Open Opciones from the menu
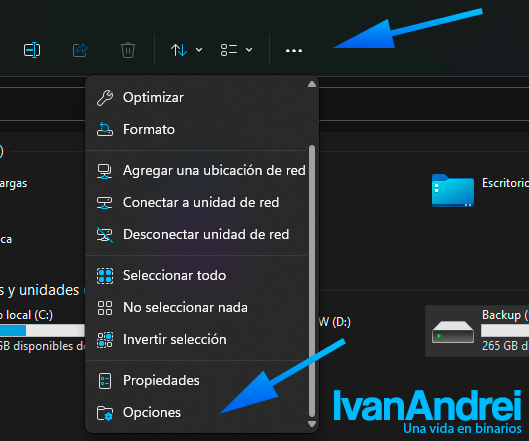The width and height of the screenshot is (529, 441). point(196,413)
